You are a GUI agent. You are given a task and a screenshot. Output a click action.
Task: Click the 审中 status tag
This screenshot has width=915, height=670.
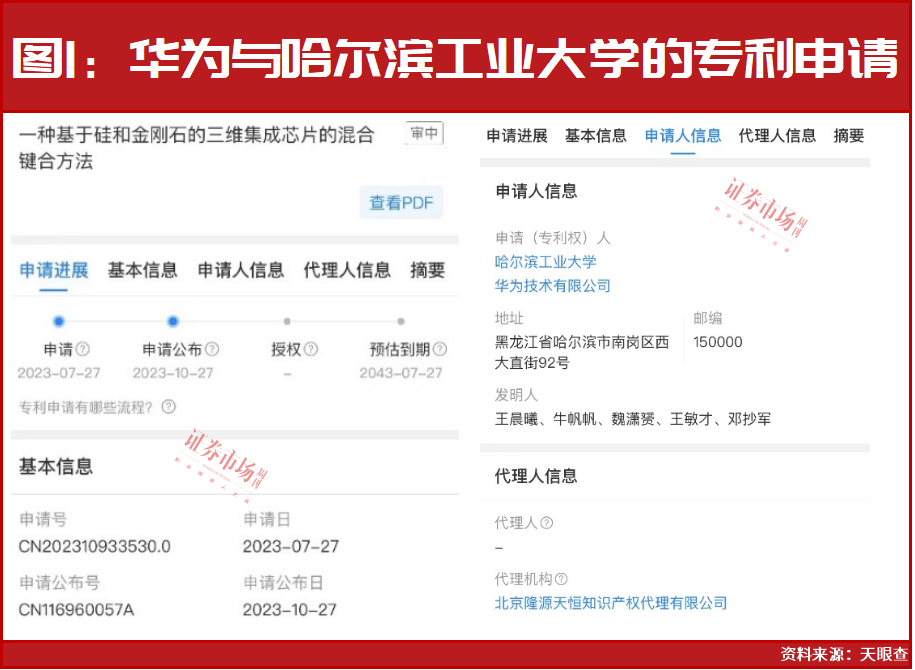point(424,134)
